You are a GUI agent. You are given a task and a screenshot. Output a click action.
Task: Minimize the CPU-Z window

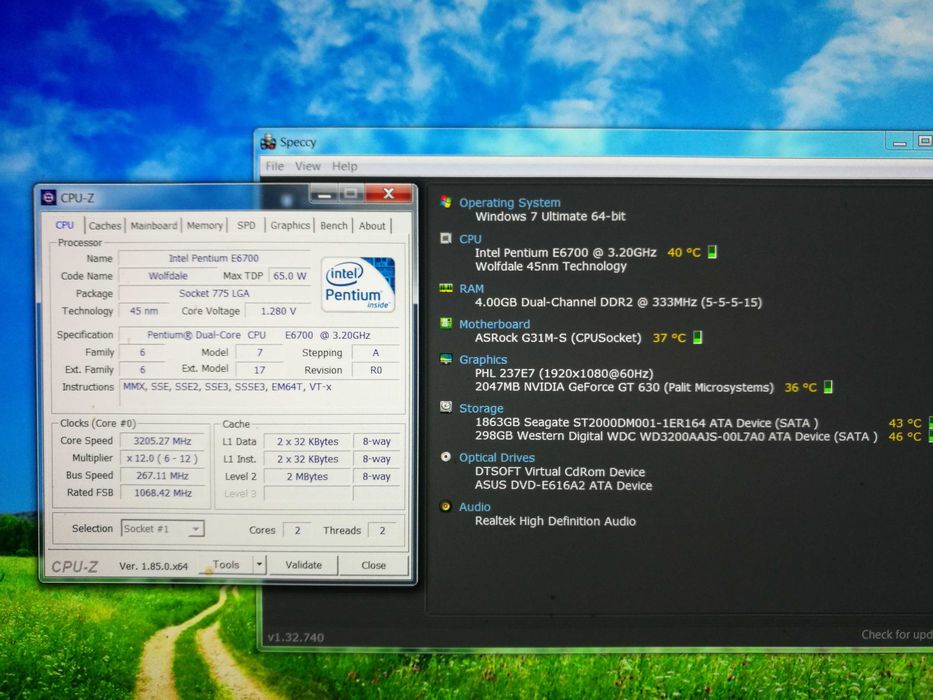tap(324, 194)
